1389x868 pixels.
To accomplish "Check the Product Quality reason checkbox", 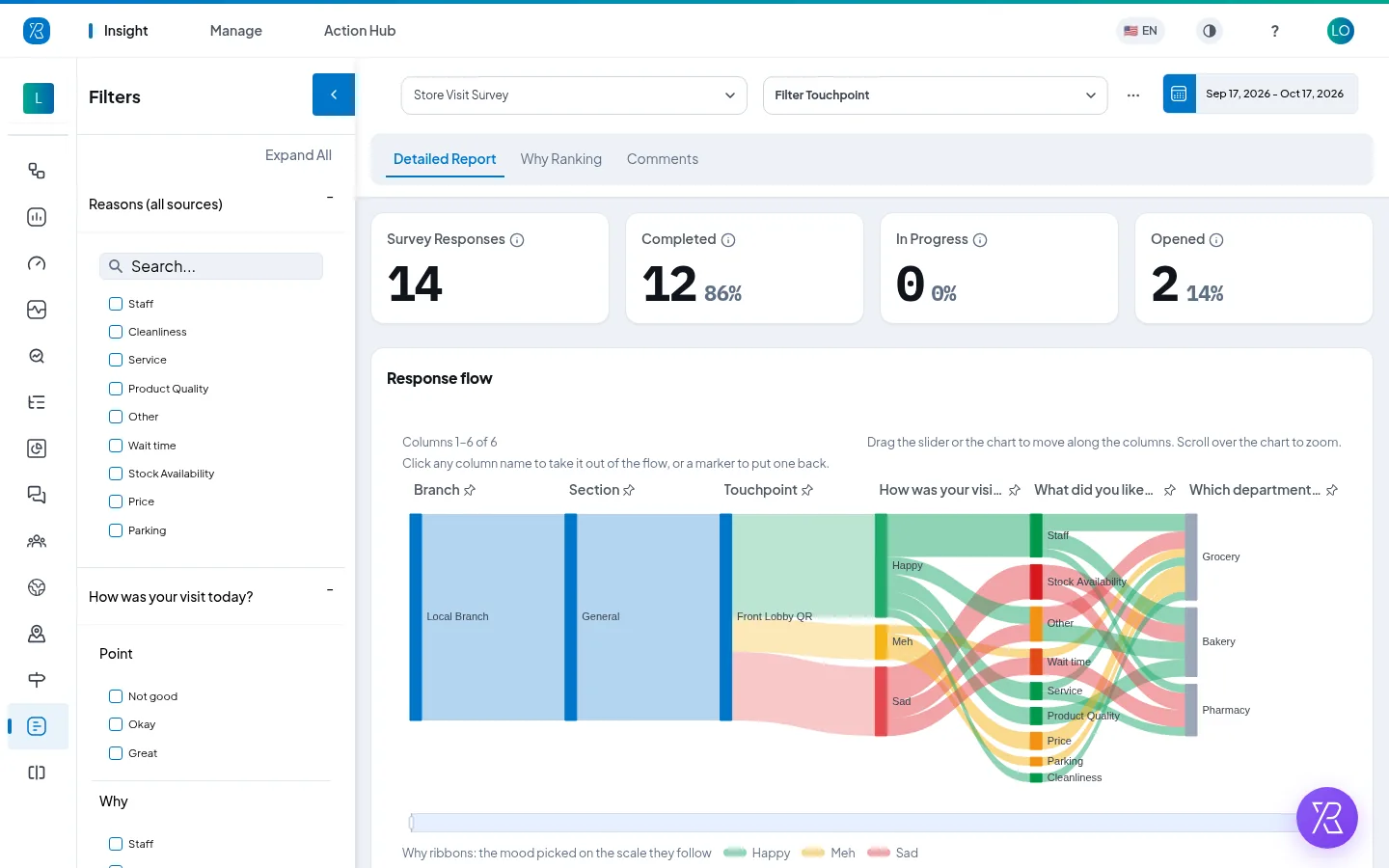I will pyautogui.click(x=116, y=389).
